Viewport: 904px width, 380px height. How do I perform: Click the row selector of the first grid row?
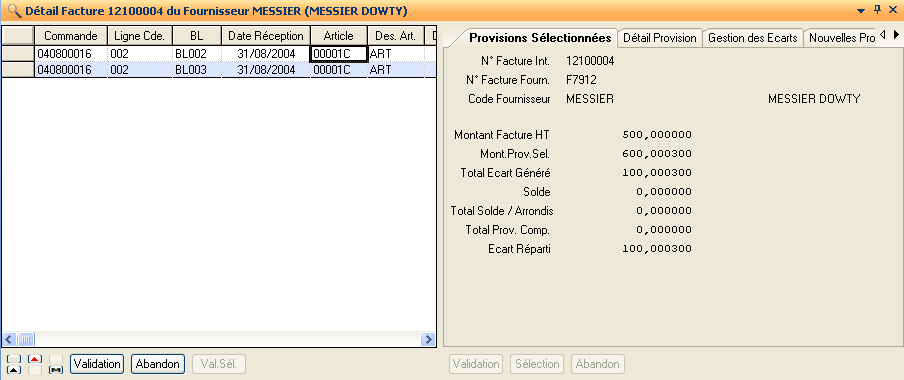[18, 54]
